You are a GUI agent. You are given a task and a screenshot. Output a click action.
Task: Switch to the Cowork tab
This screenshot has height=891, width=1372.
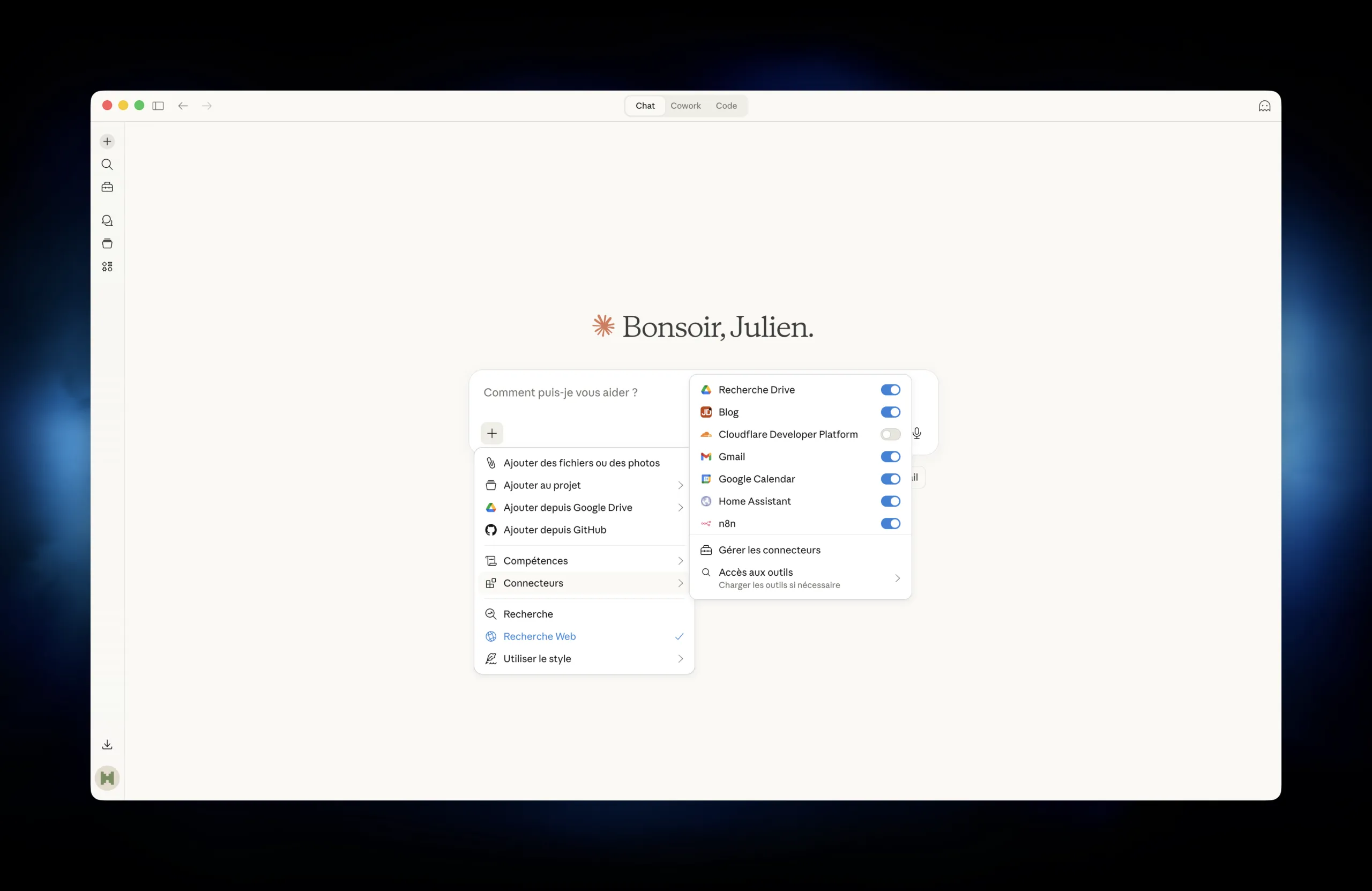tap(685, 106)
